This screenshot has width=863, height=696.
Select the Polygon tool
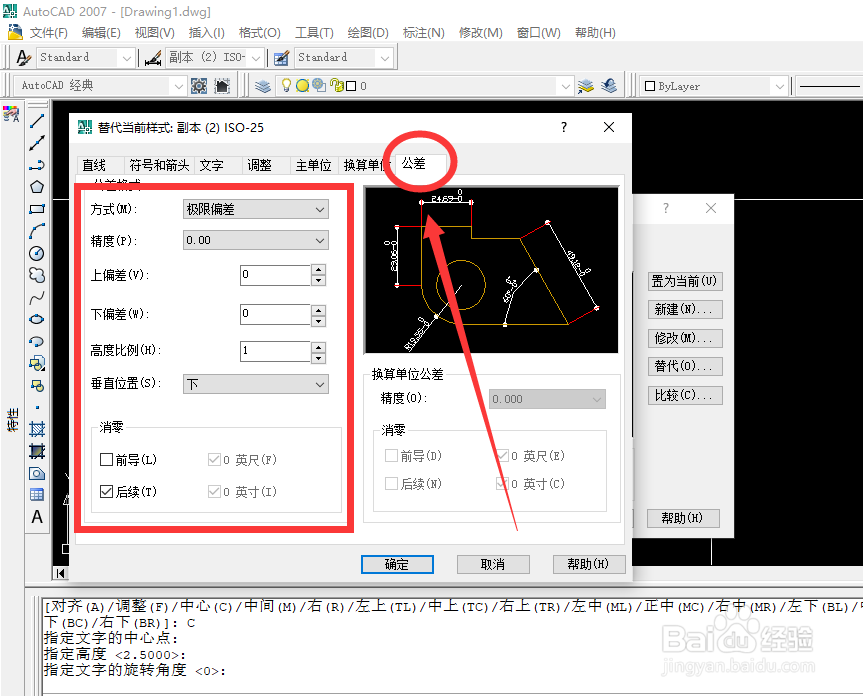coord(37,187)
